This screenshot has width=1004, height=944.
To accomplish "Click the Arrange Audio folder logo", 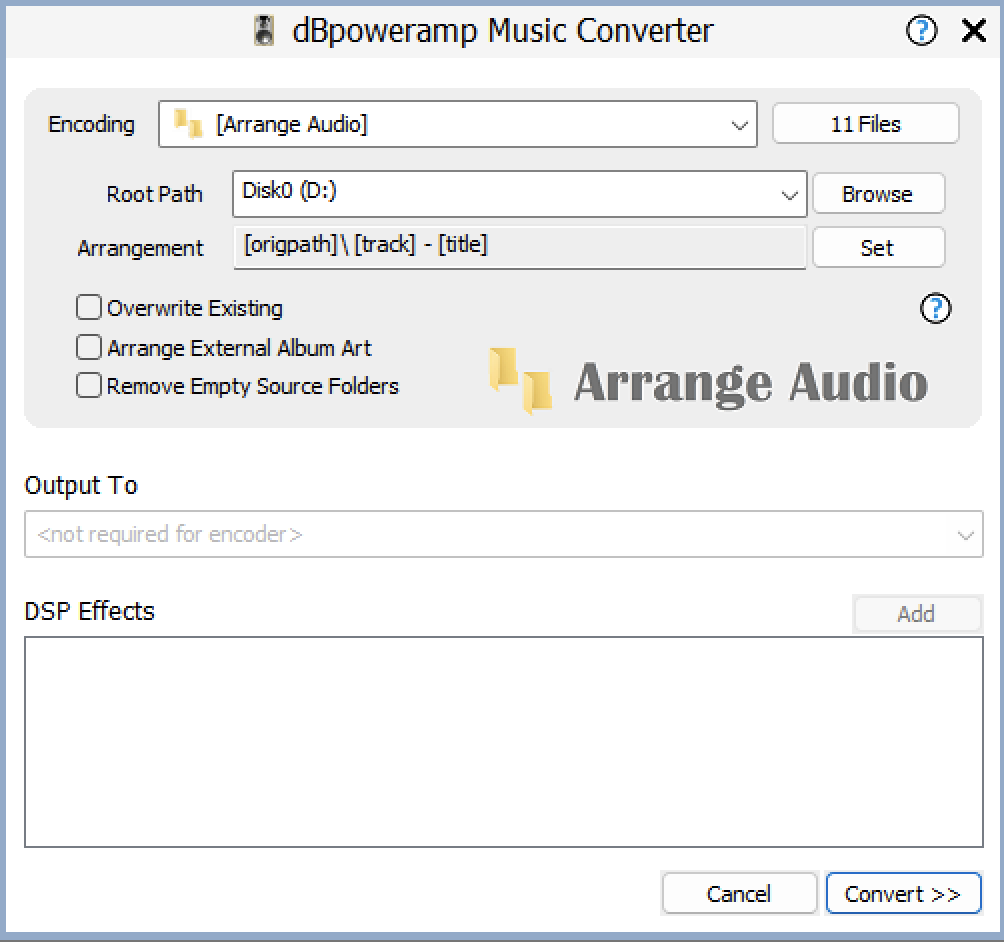I will 520,381.
